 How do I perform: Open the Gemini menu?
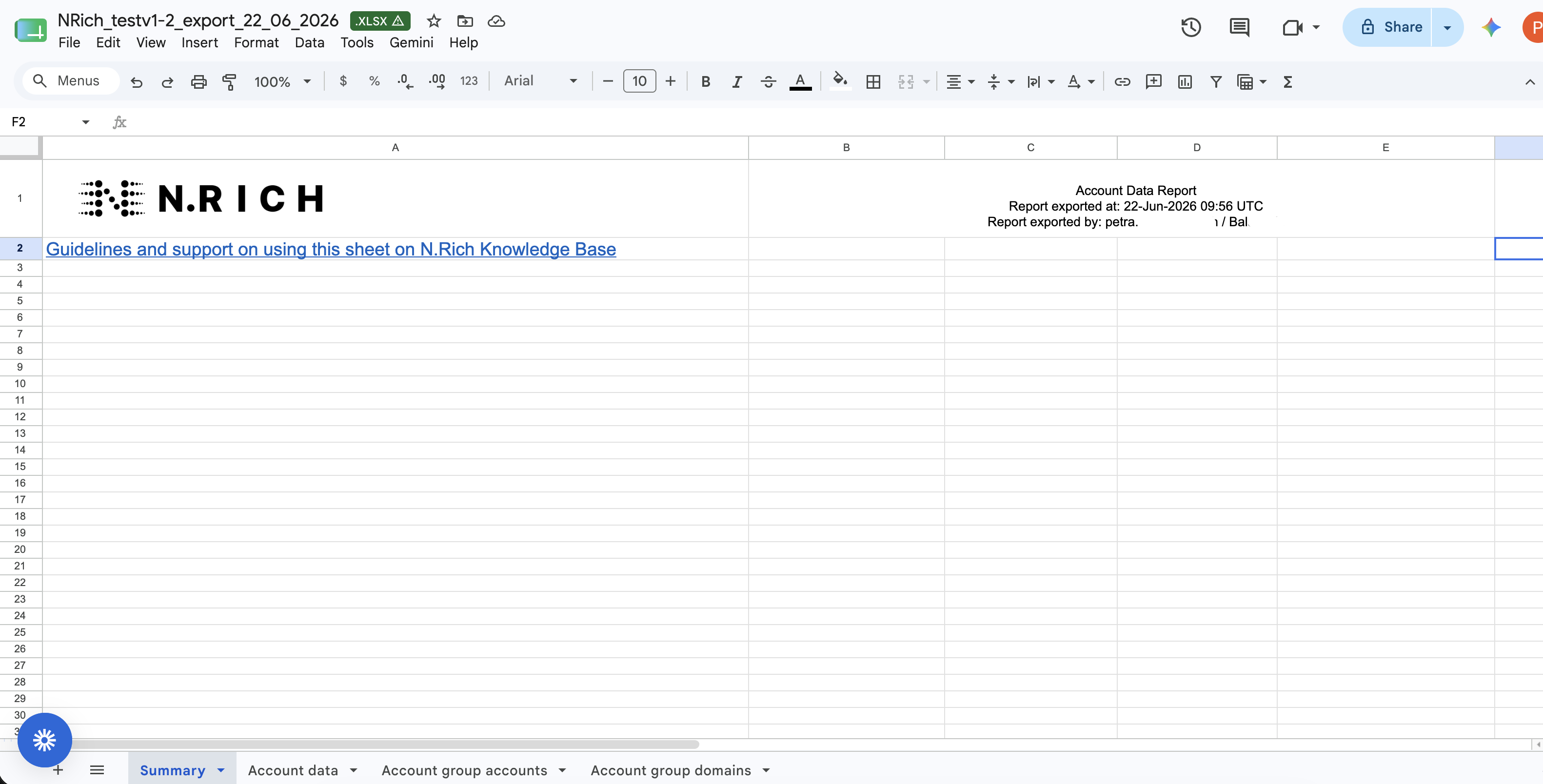point(411,42)
